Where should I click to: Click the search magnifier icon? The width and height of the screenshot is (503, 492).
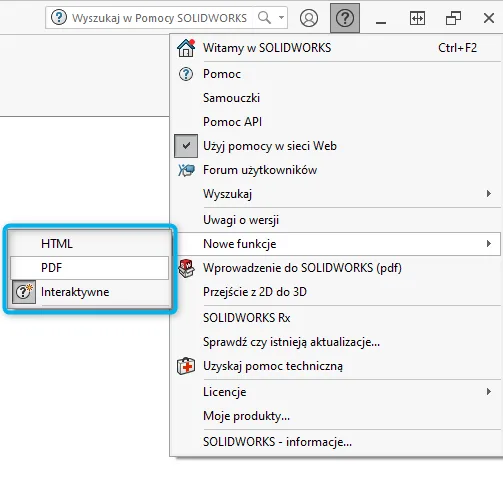click(264, 17)
